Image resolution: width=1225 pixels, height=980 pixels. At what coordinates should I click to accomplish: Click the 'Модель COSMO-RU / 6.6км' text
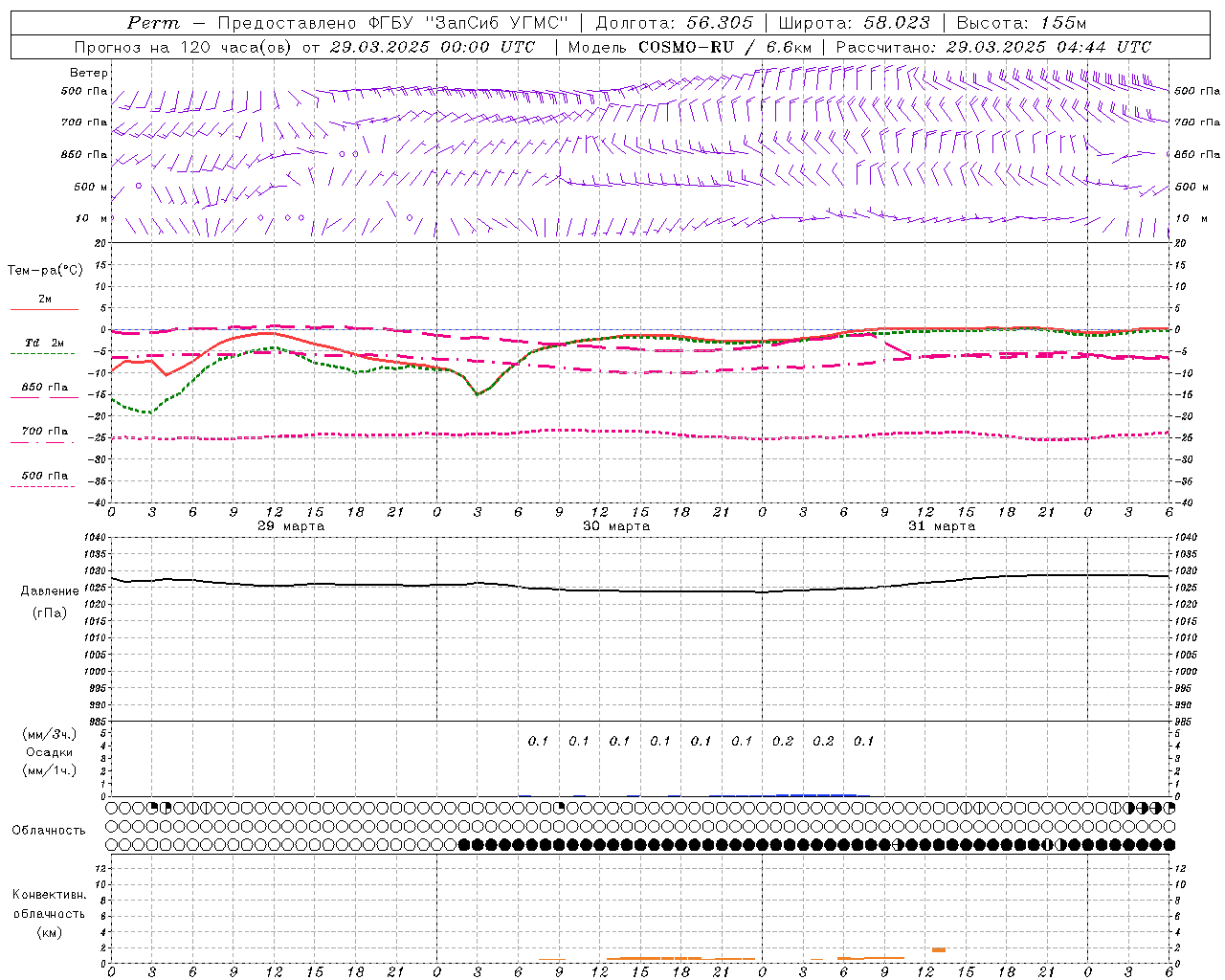(690, 47)
